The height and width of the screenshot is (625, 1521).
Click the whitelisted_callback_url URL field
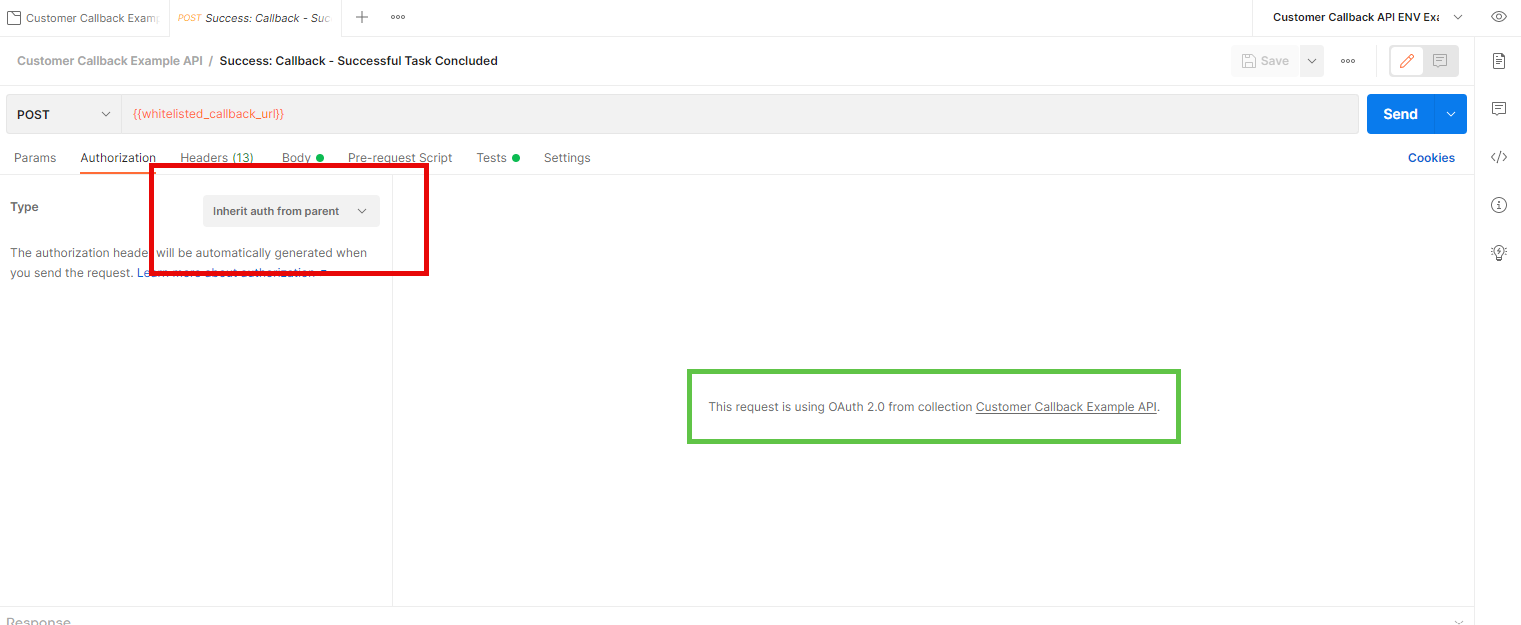pyautogui.click(x=739, y=114)
